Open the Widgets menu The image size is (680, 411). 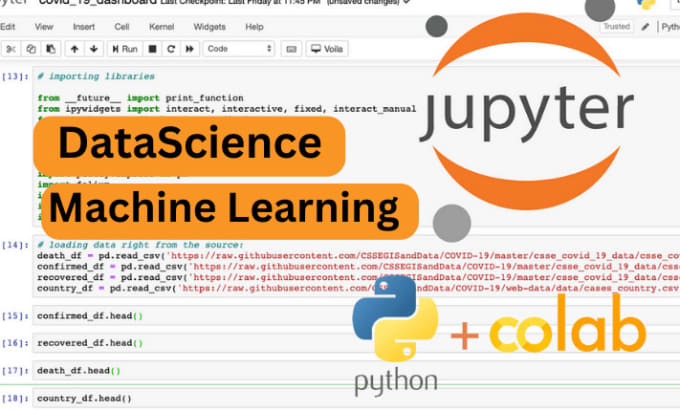pos(209,27)
